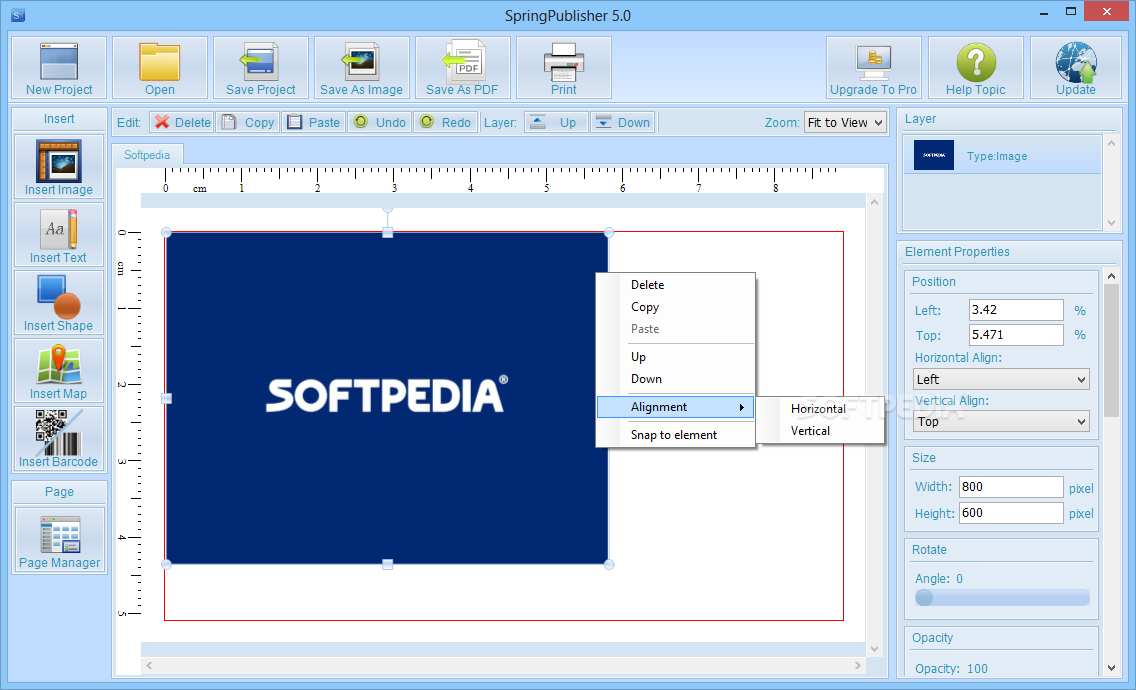1136x690 pixels.
Task: Print the current design
Action: [x=564, y=68]
